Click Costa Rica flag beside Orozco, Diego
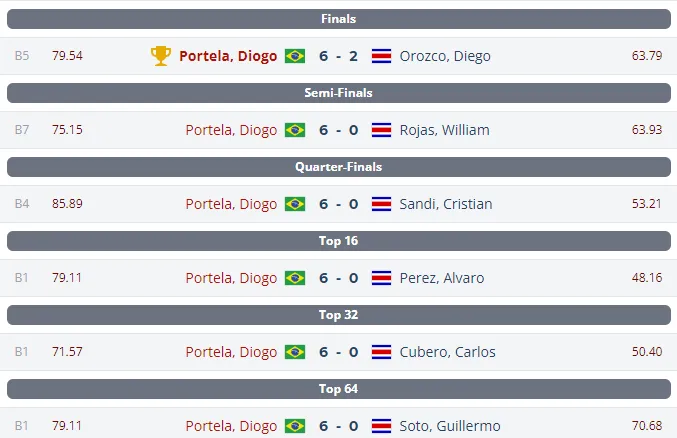The height and width of the screenshot is (438, 677). (x=381, y=56)
